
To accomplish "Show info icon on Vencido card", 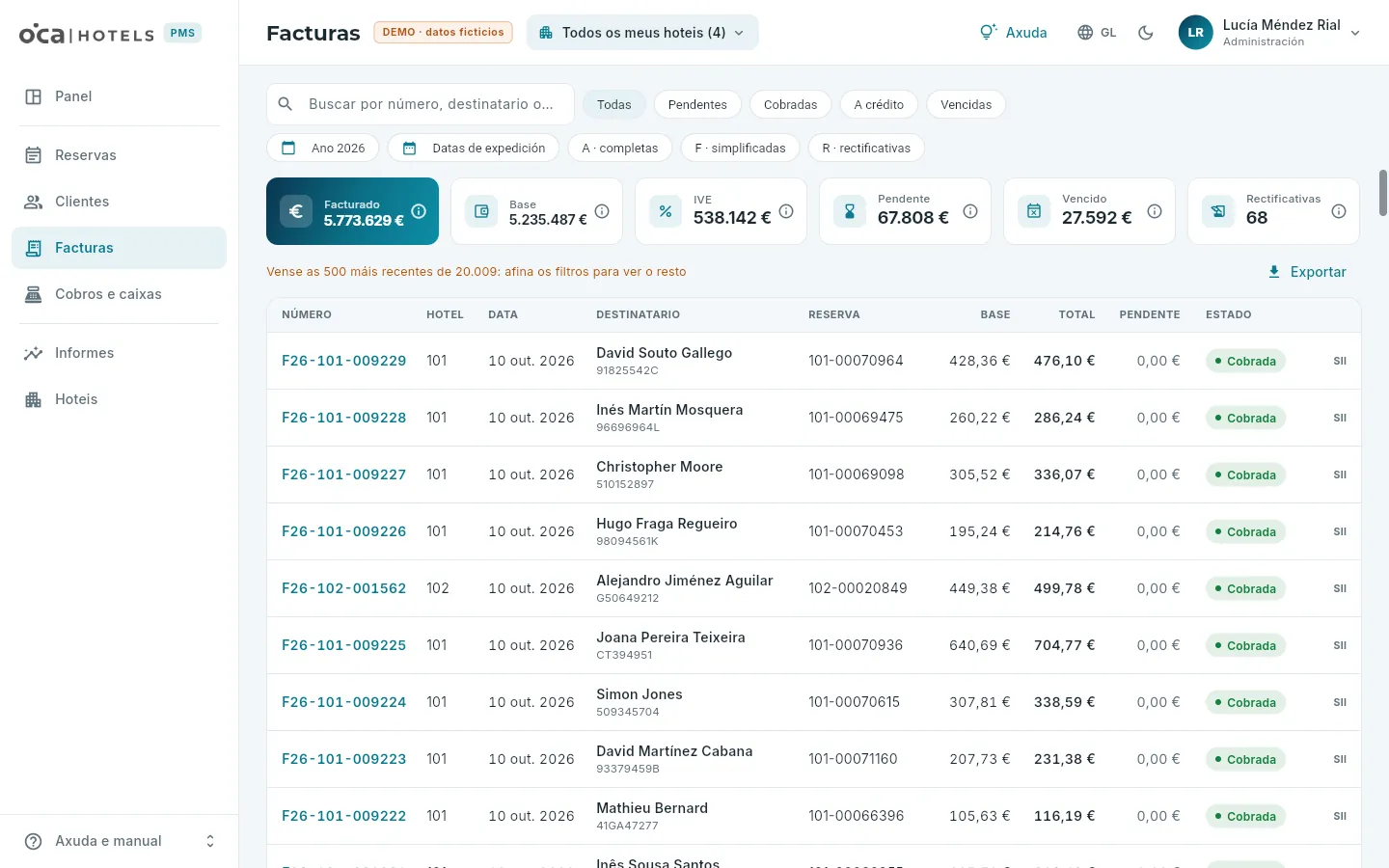I will tap(1155, 211).
